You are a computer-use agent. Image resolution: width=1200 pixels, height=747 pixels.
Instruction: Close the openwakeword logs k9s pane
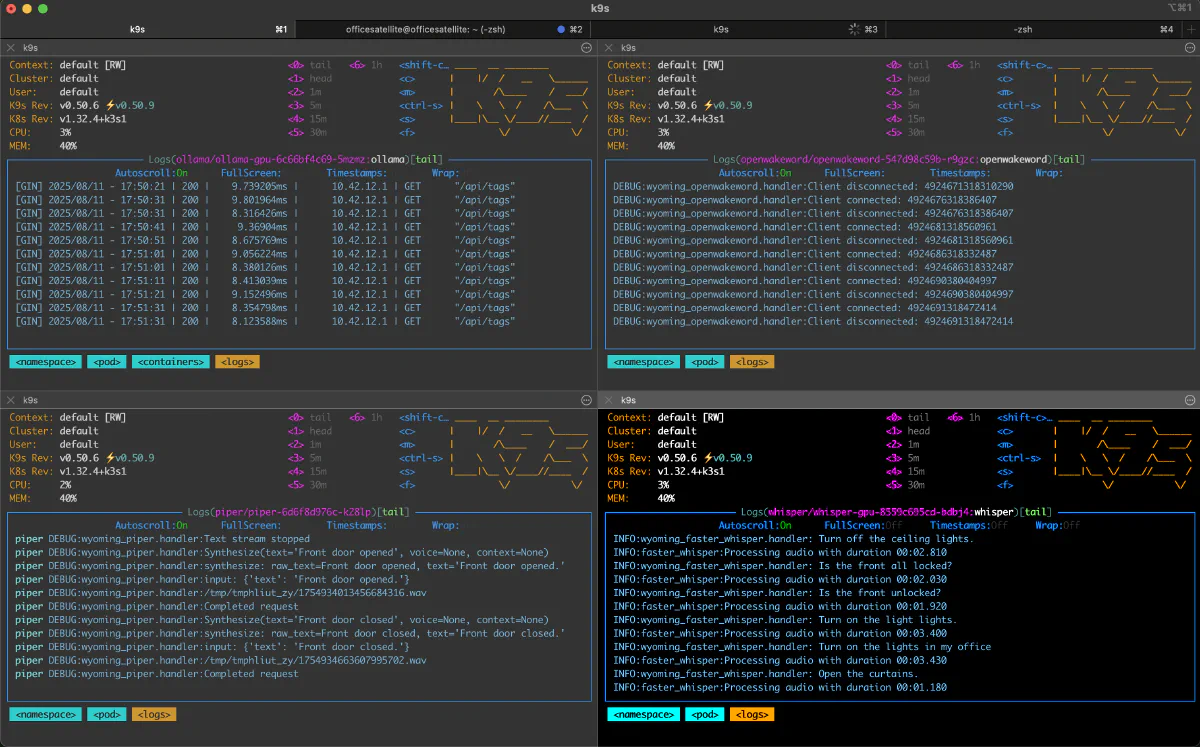click(609, 47)
